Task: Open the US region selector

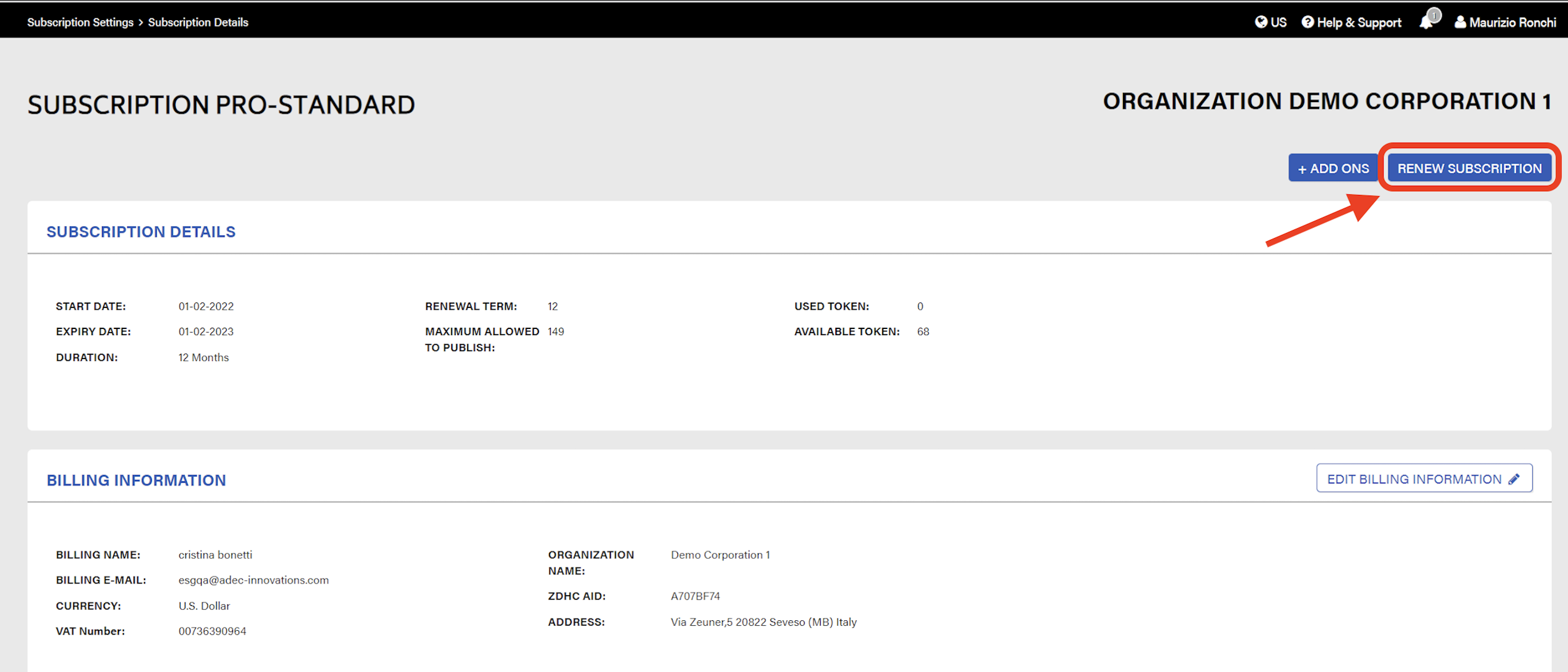Action: (x=1278, y=22)
